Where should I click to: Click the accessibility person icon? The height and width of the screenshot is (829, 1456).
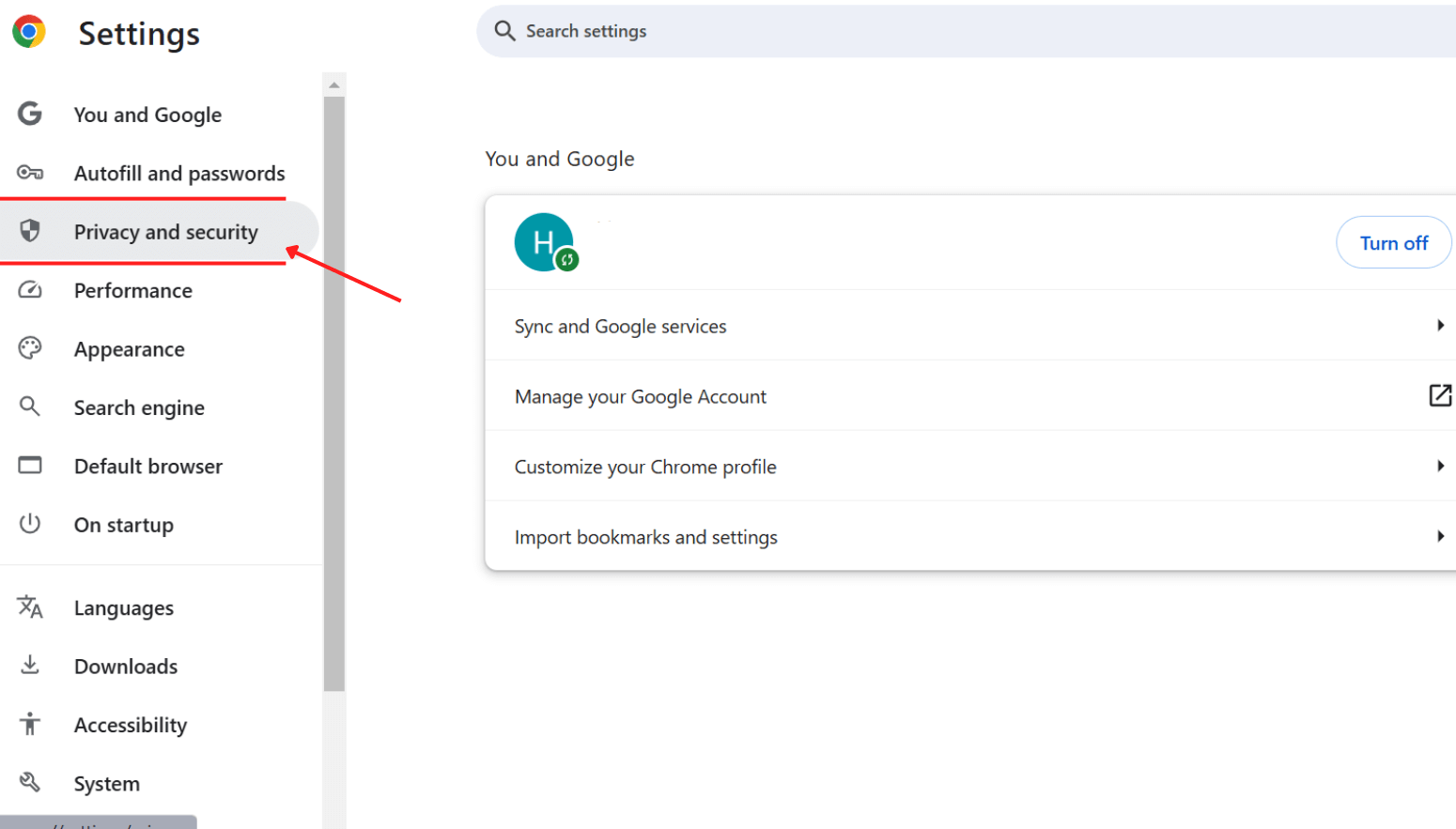[x=29, y=724]
